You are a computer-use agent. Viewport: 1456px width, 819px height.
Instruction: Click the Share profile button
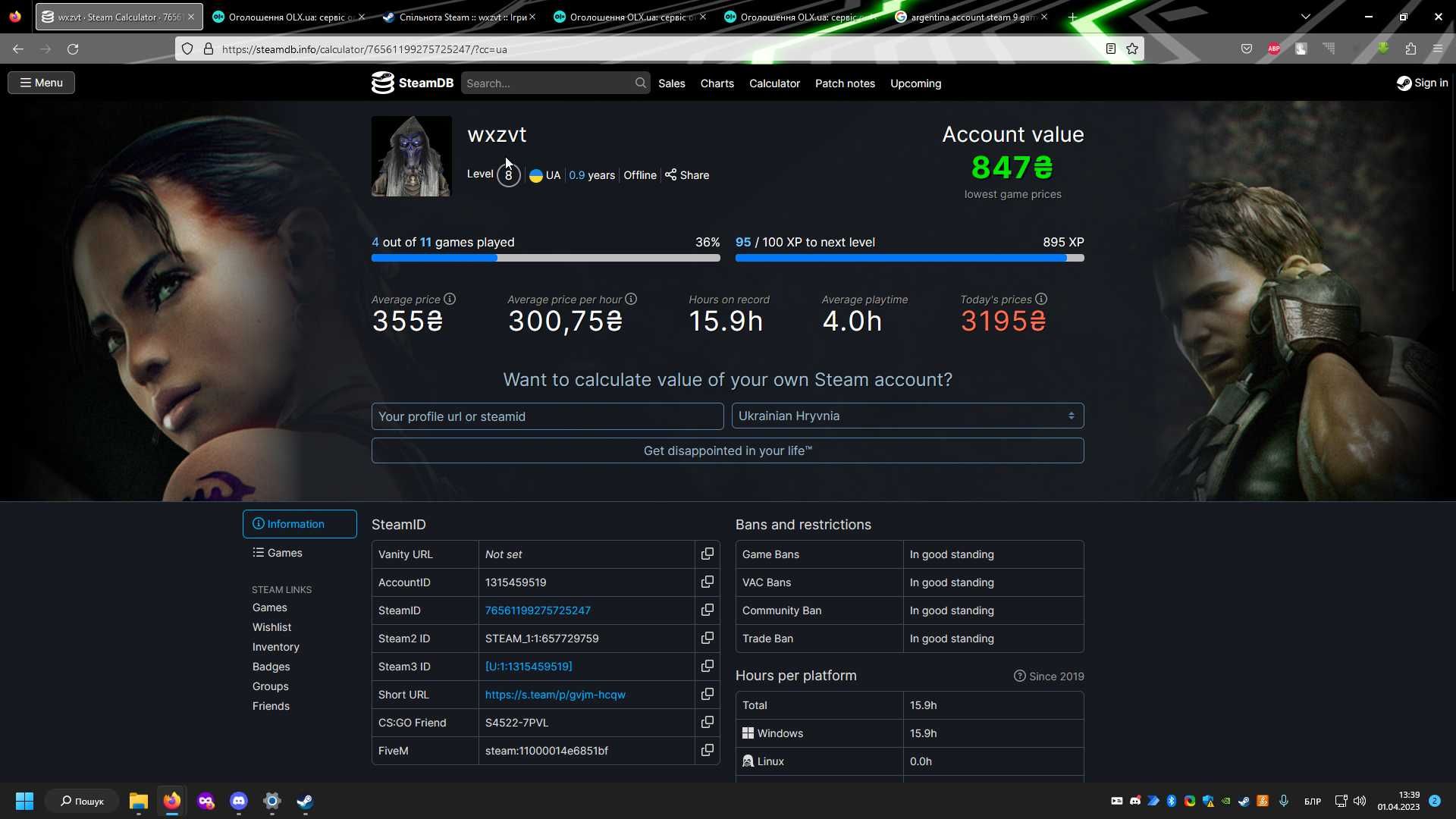coord(687,175)
